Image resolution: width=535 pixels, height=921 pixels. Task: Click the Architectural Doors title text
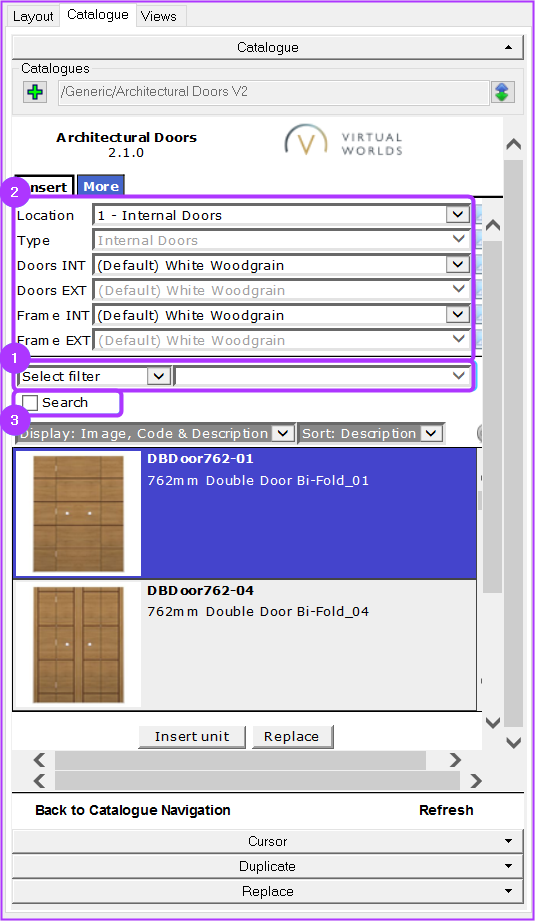pyautogui.click(x=126, y=138)
